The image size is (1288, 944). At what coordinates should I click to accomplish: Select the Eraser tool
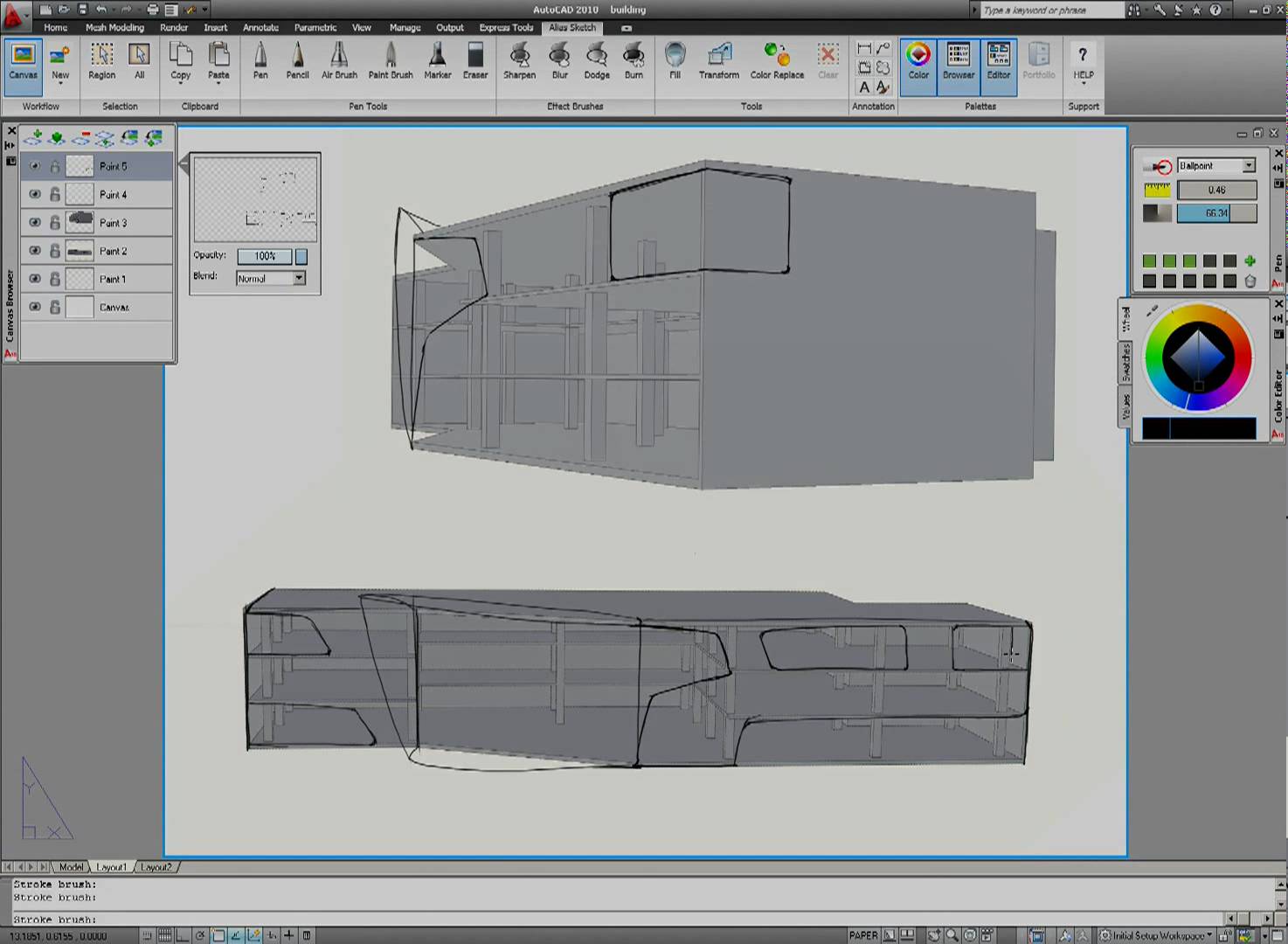pyautogui.click(x=475, y=62)
